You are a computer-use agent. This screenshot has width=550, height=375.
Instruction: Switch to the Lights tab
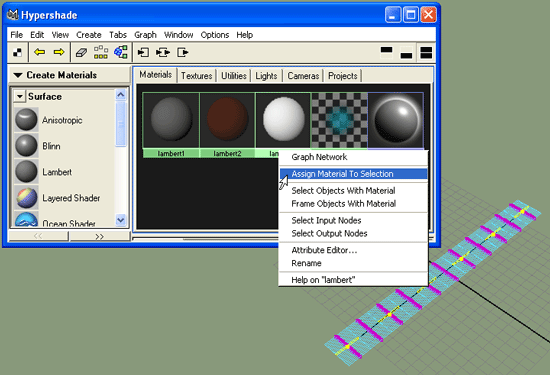tap(266, 76)
